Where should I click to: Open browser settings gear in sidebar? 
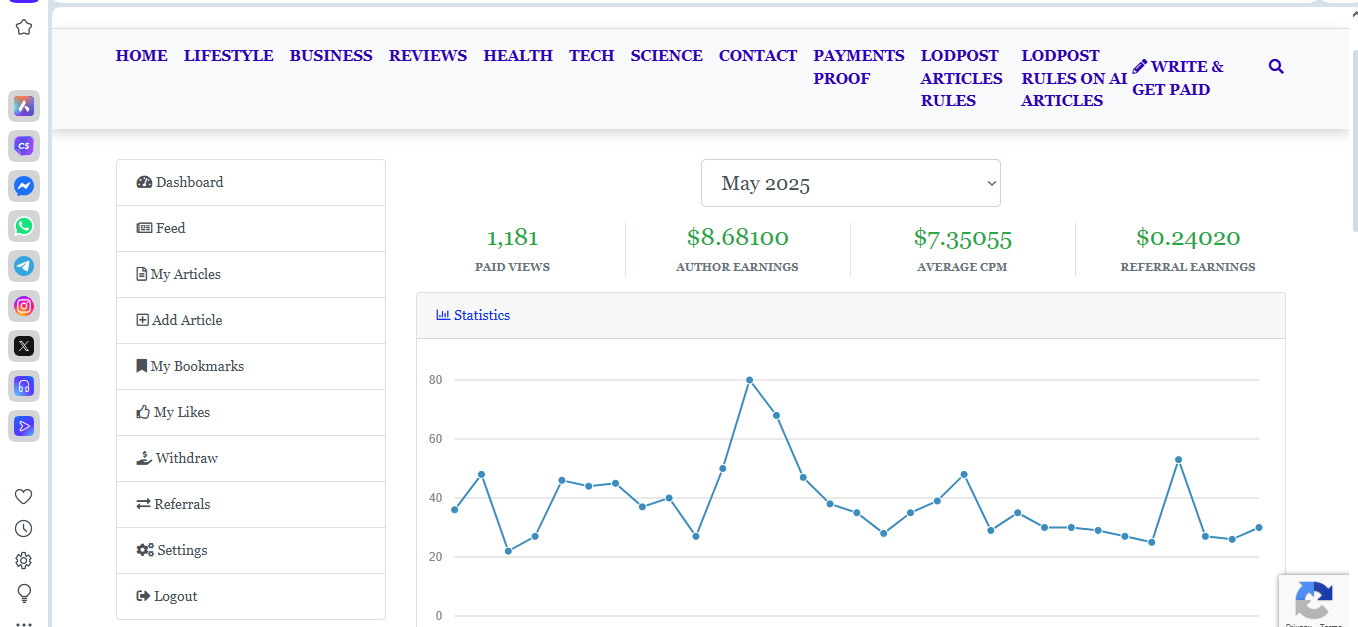coord(24,561)
